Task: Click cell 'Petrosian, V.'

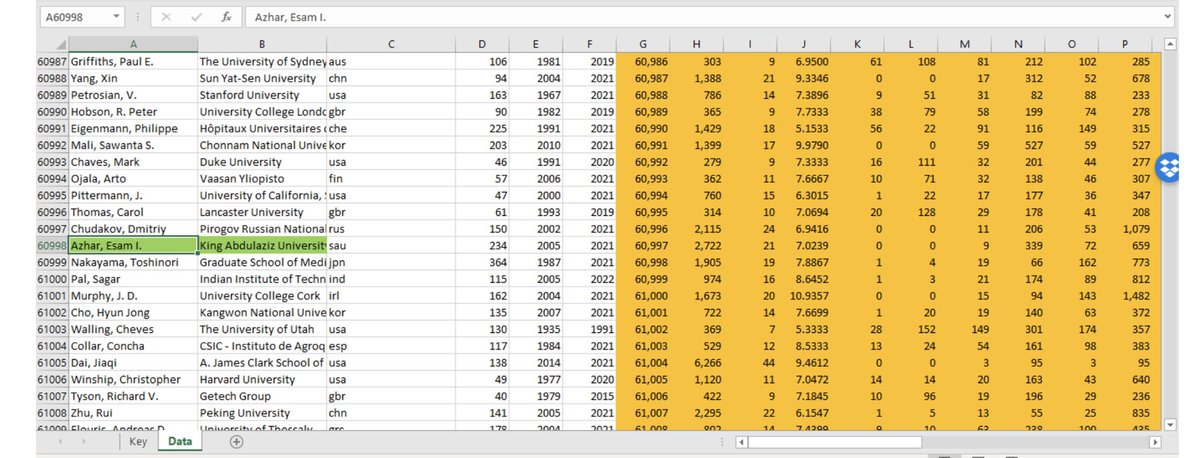Action: click(133, 95)
